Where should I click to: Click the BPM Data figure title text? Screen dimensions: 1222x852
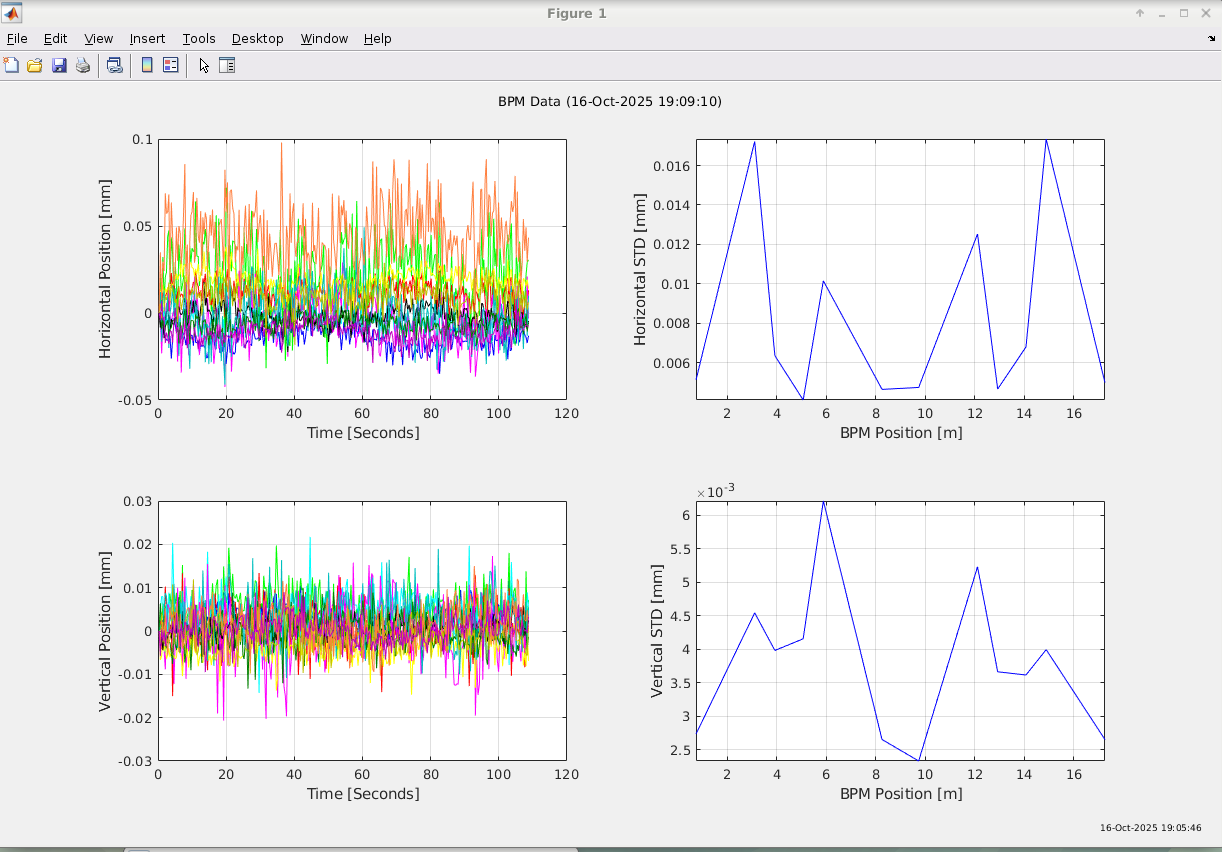click(611, 101)
